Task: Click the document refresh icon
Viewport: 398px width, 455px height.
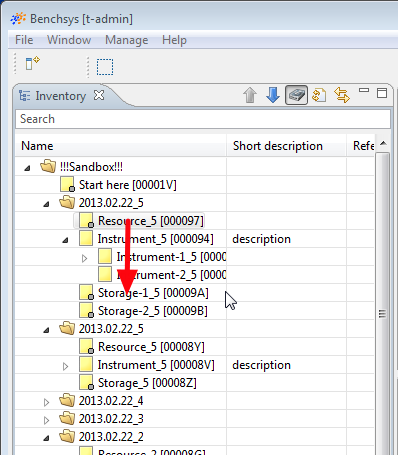Action: pos(319,95)
